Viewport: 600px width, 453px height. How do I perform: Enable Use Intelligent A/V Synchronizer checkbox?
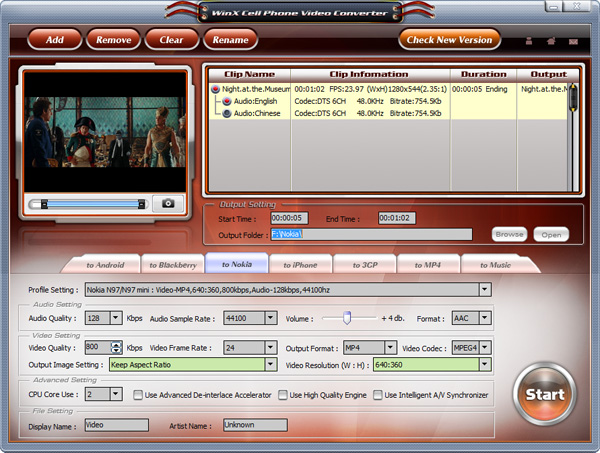(x=378, y=395)
